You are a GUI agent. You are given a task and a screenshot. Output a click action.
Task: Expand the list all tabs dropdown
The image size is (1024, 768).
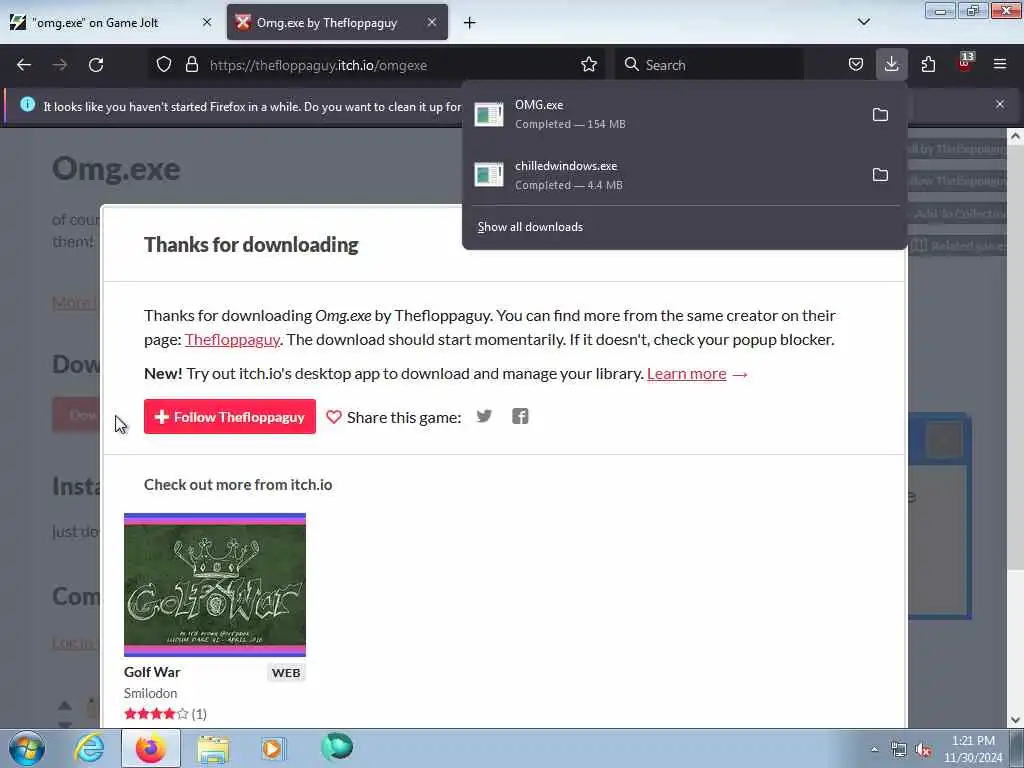point(863,22)
